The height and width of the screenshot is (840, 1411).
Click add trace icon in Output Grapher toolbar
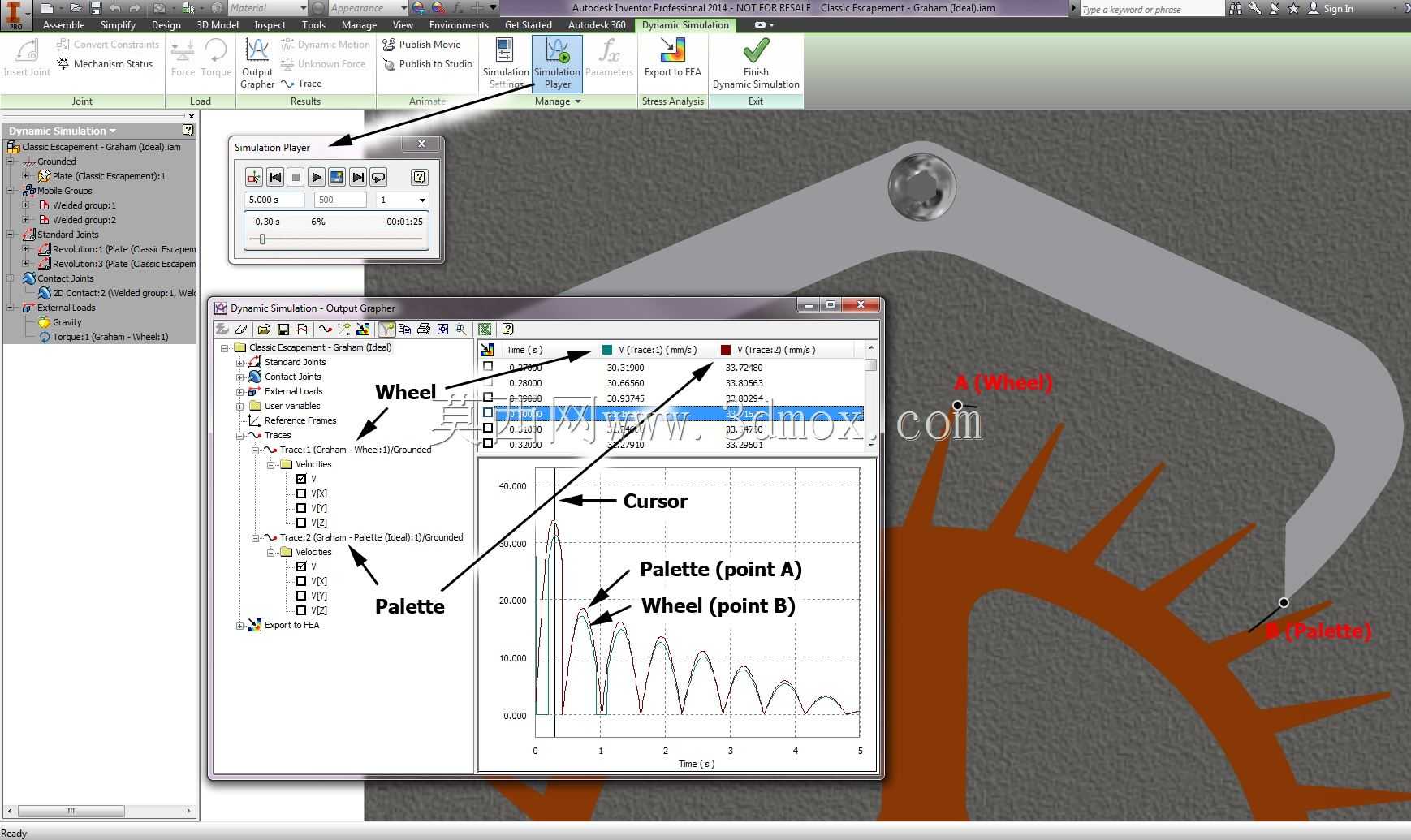[x=326, y=330]
